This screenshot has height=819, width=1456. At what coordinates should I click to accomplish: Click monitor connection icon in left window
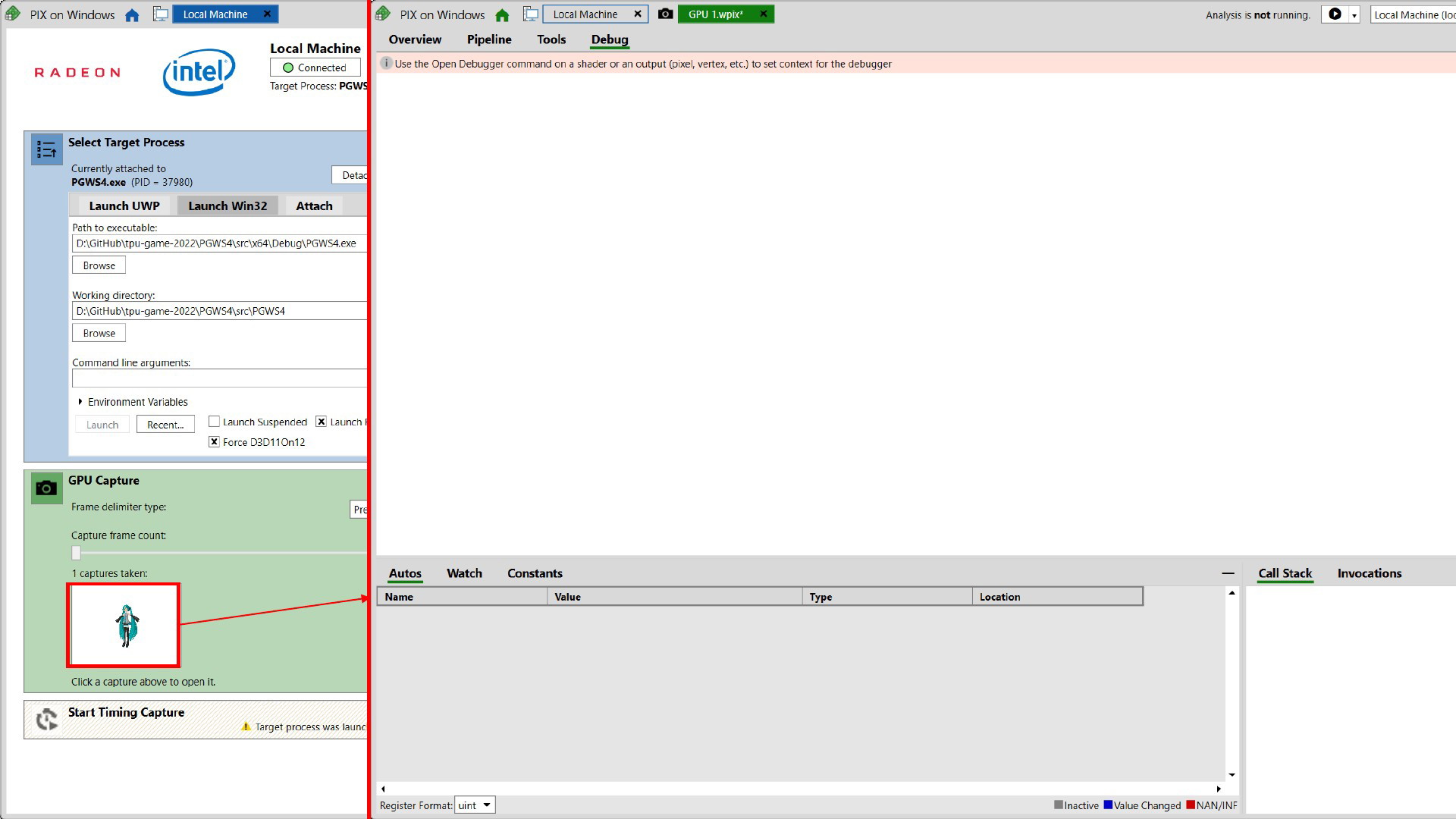[161, 14]
